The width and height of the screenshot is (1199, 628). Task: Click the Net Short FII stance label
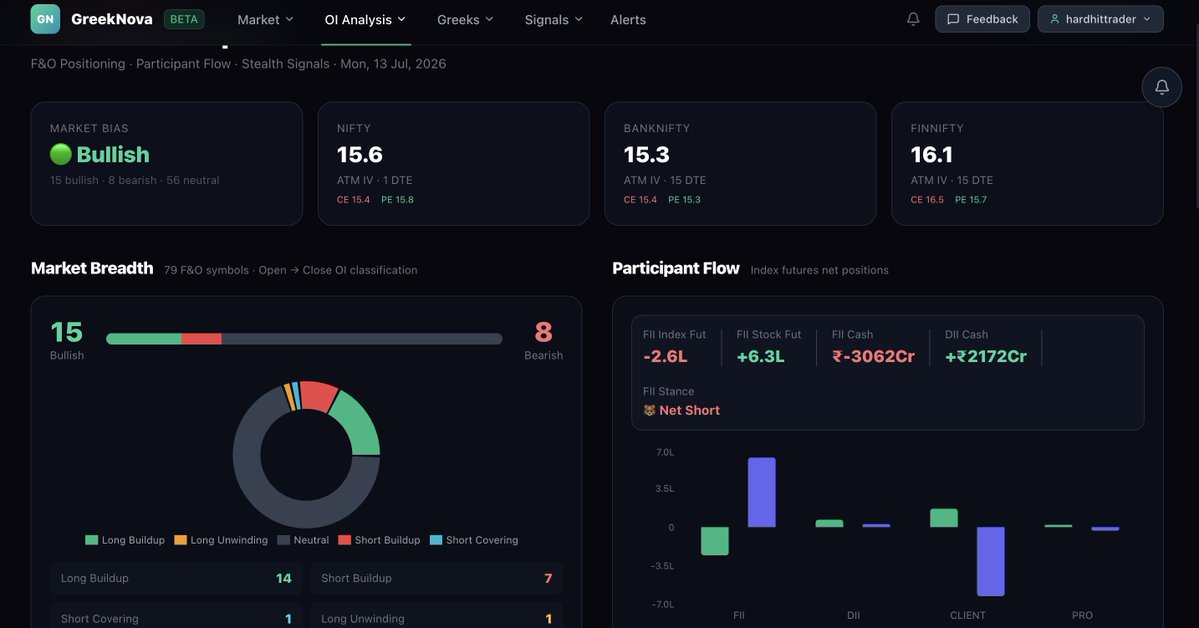pos(689,410)
